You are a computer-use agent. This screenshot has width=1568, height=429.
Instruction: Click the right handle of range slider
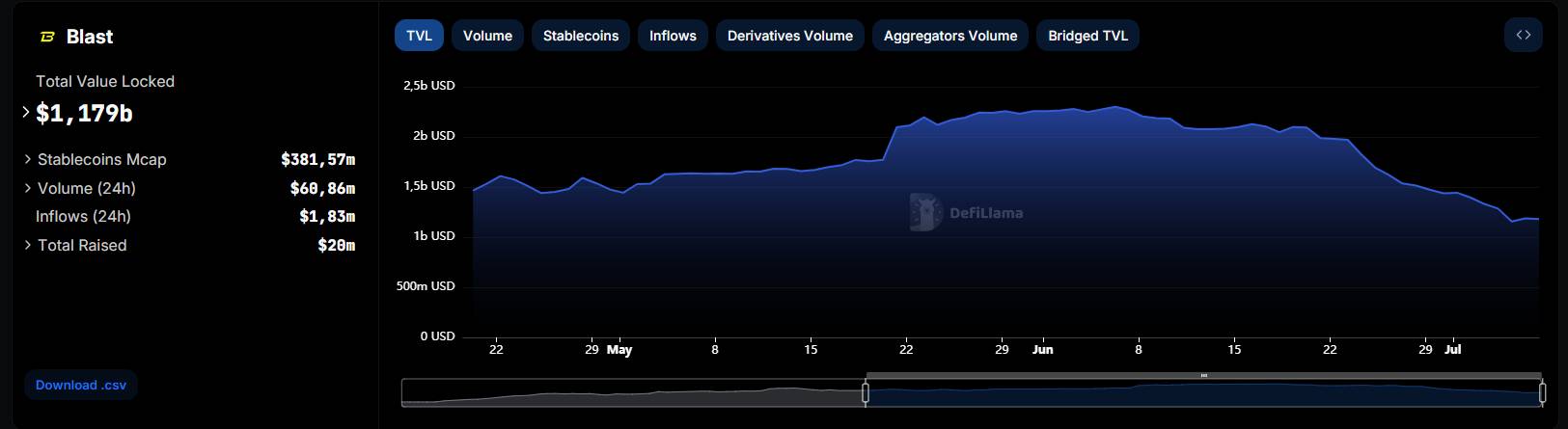pos(1542,392)
